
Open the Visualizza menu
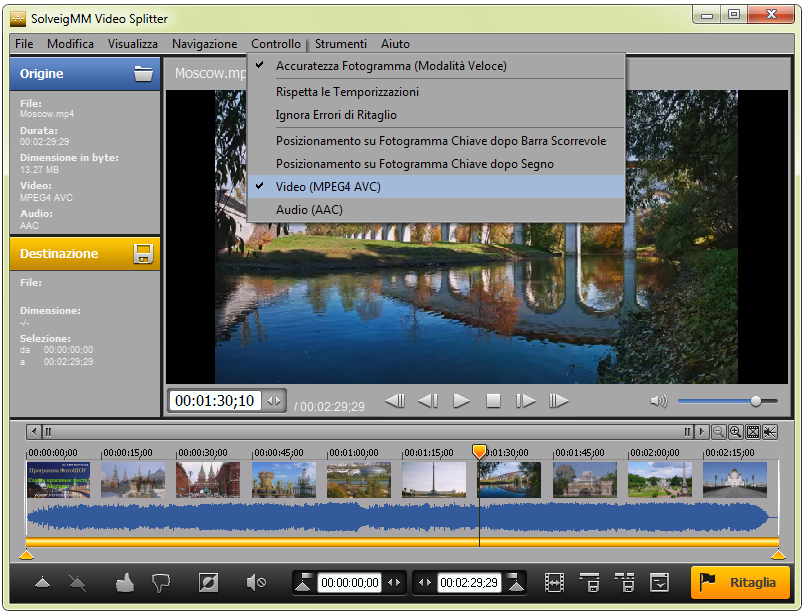tap(132, 44)
